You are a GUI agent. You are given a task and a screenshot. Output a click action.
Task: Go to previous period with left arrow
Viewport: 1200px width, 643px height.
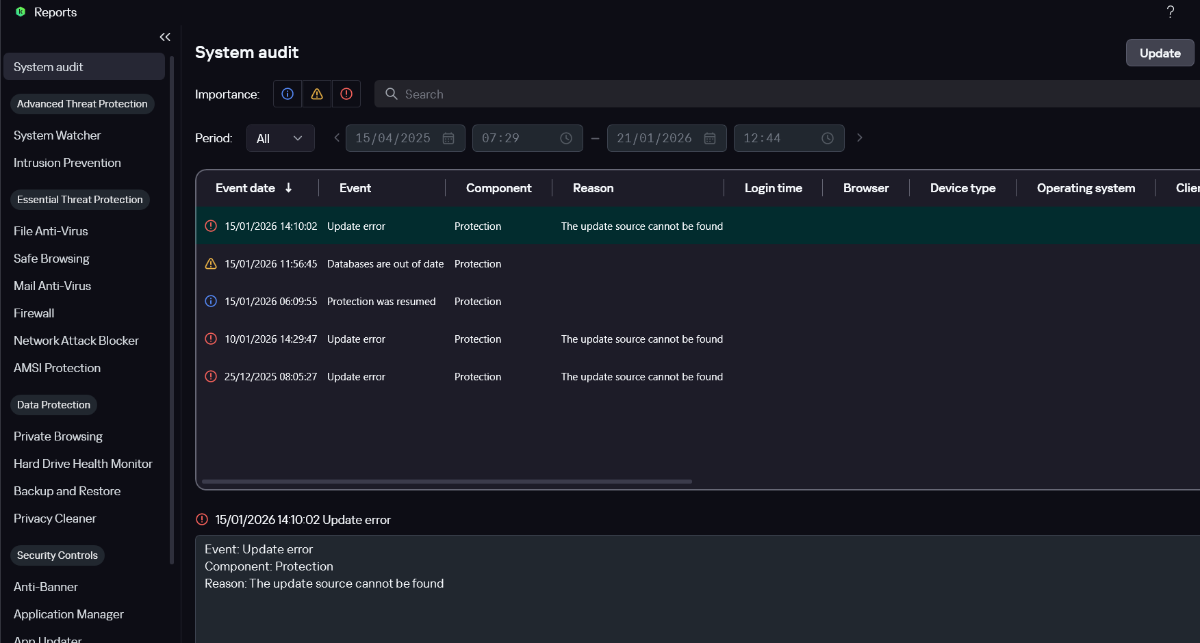pyautogui.click(x=337, y=138)
